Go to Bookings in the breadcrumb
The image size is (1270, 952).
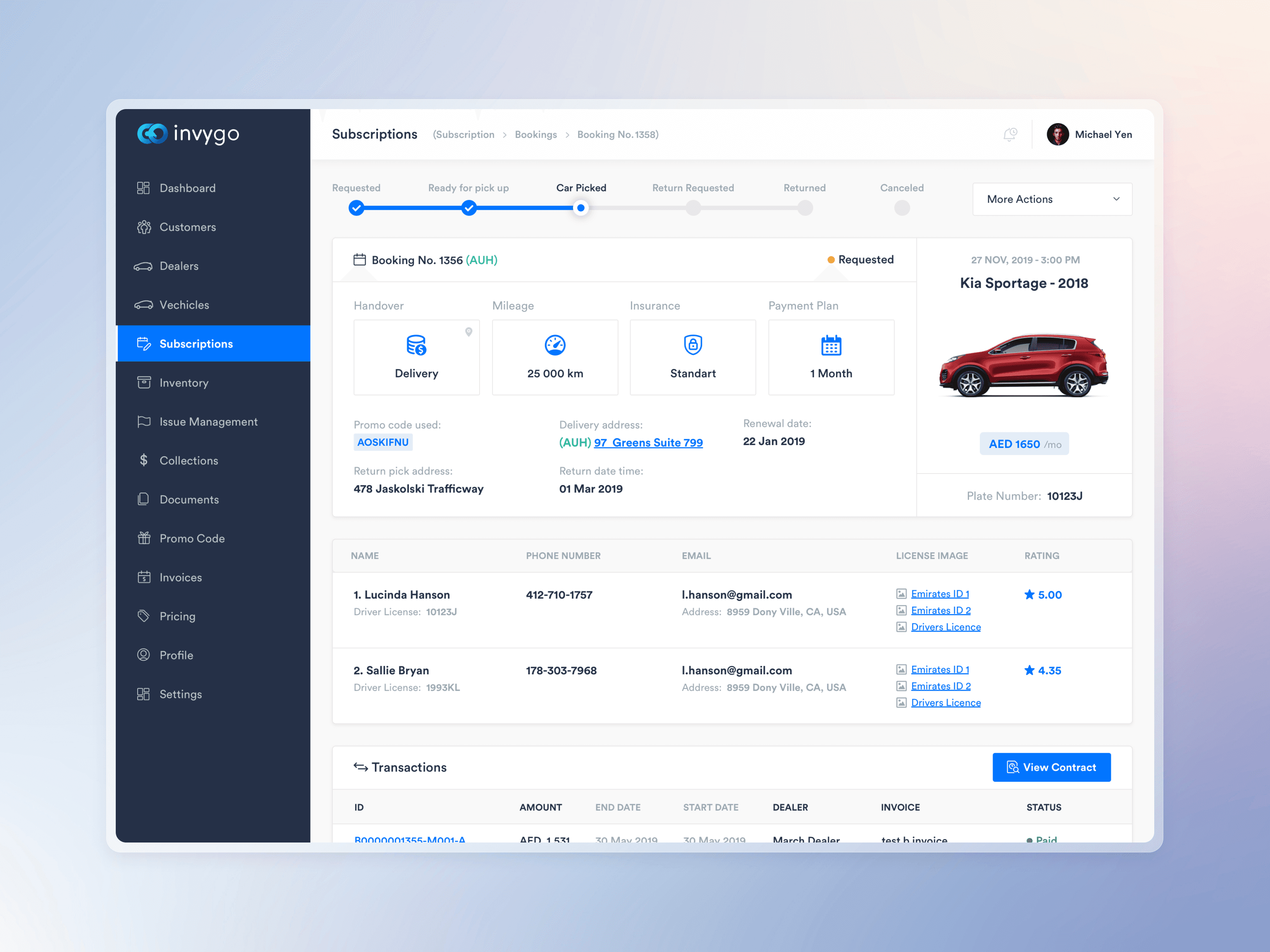536,134
